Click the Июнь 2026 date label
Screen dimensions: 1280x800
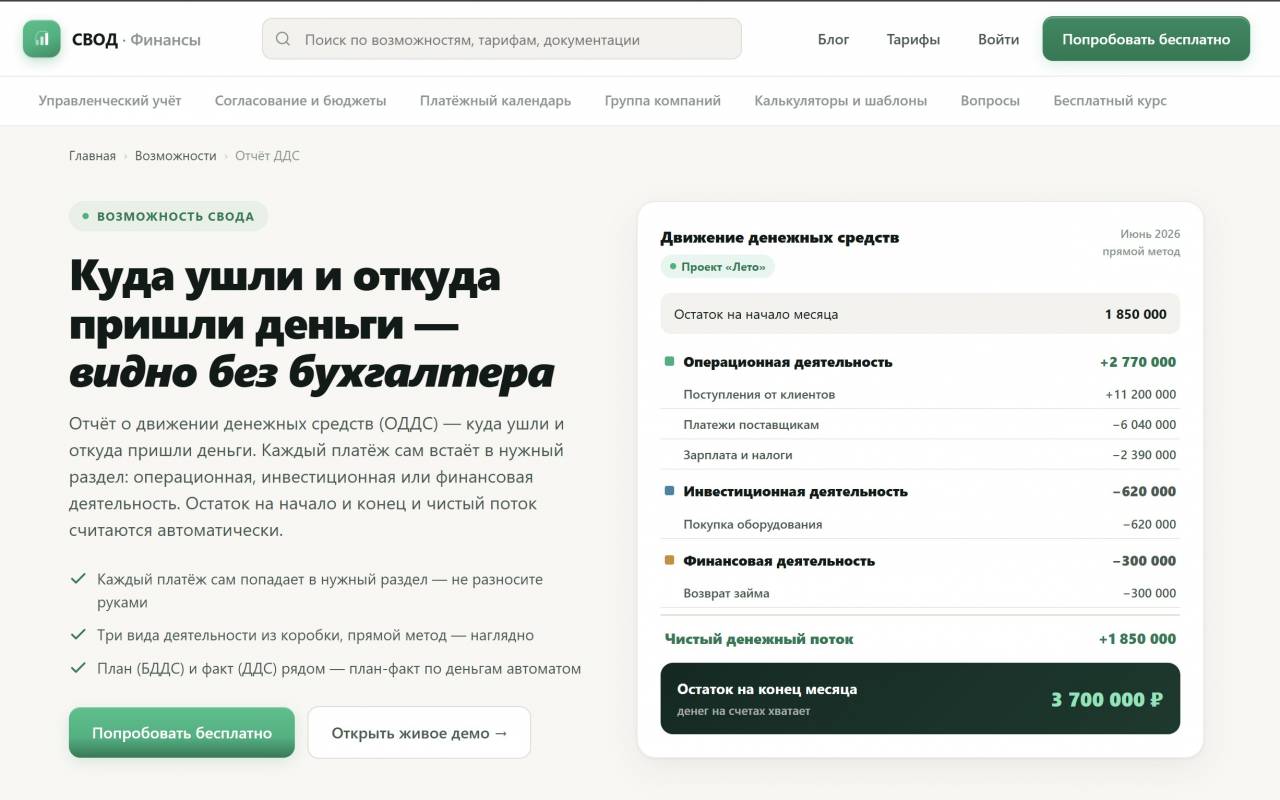click(x=1150, y=234)
